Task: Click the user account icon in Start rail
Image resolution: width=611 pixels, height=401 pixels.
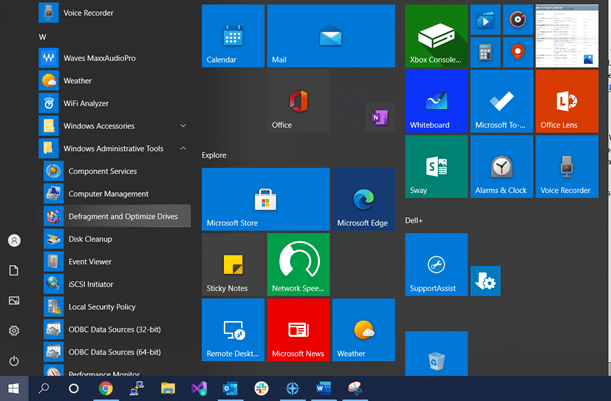Action: click(14, 240)
